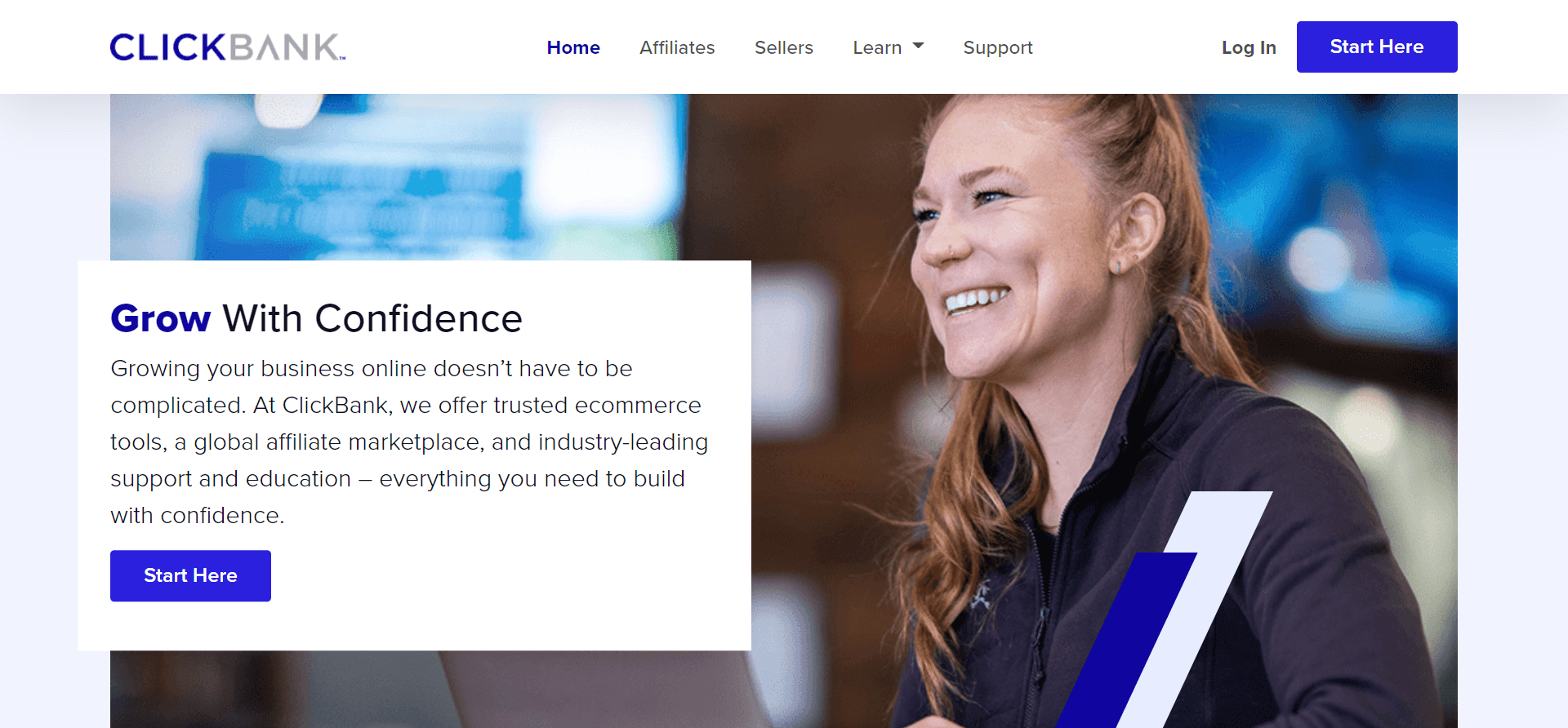This screenshot has width=1568, height=728.
Task: Open the Sellers menu item
Action: (x=784, y=47)
